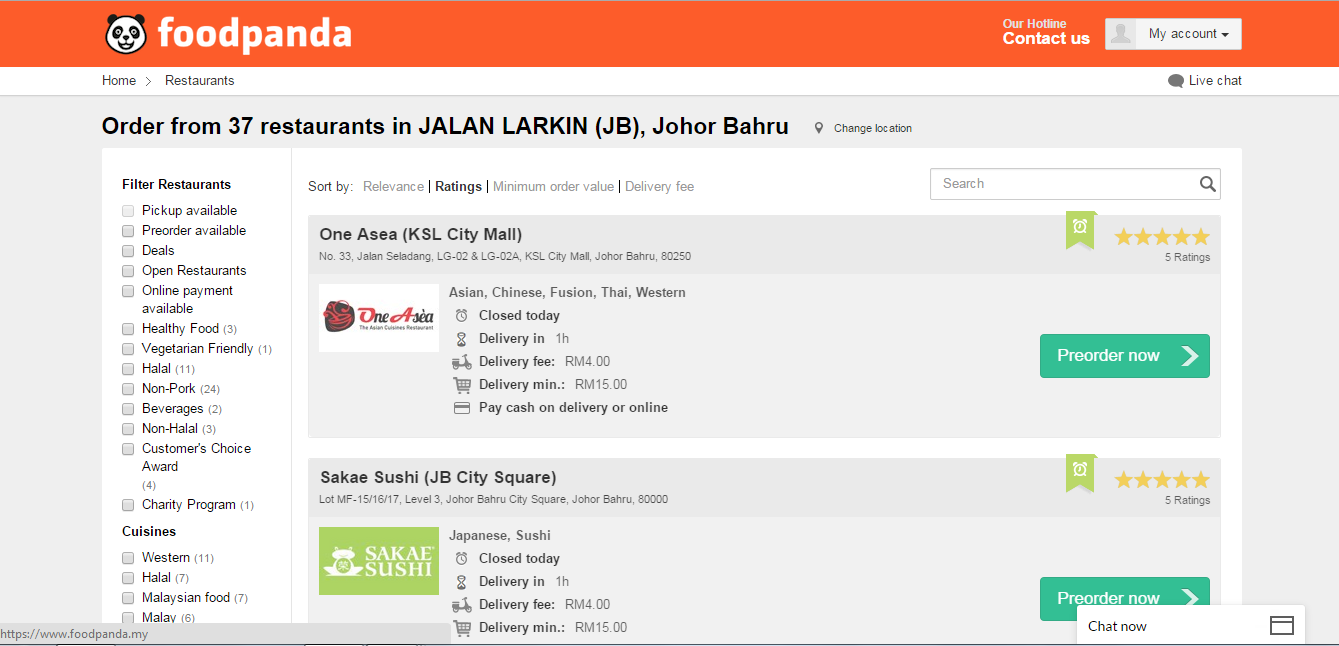1339x646 pixels.
Task: Enable Online payment available filter
Action: click(128, 291)
